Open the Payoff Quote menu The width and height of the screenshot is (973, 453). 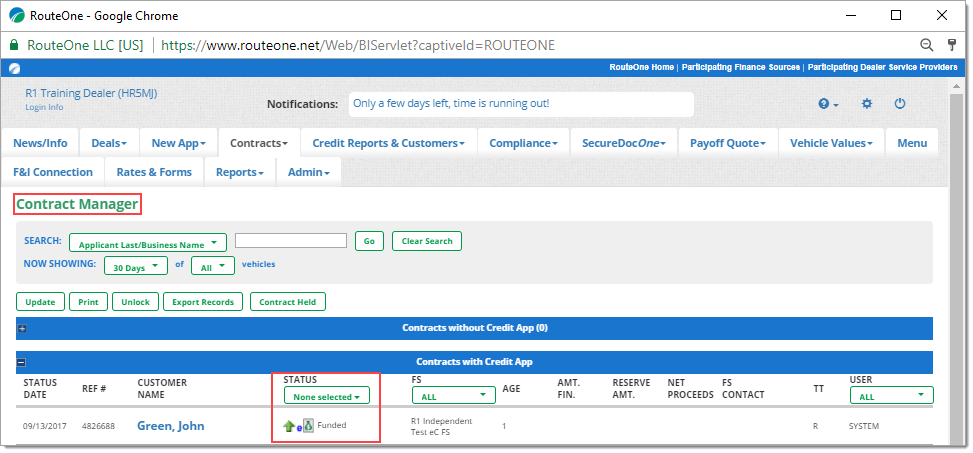coord(728,143)
